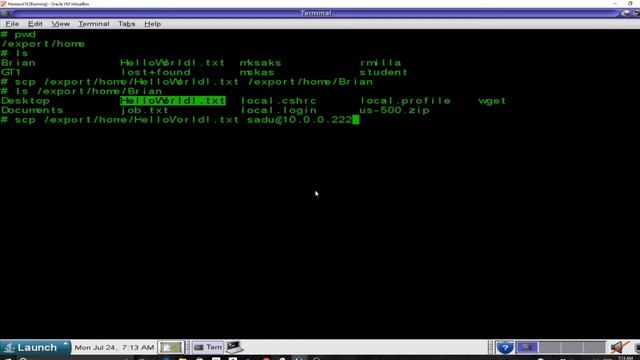Open the Tabs menu

click(127, 24)
